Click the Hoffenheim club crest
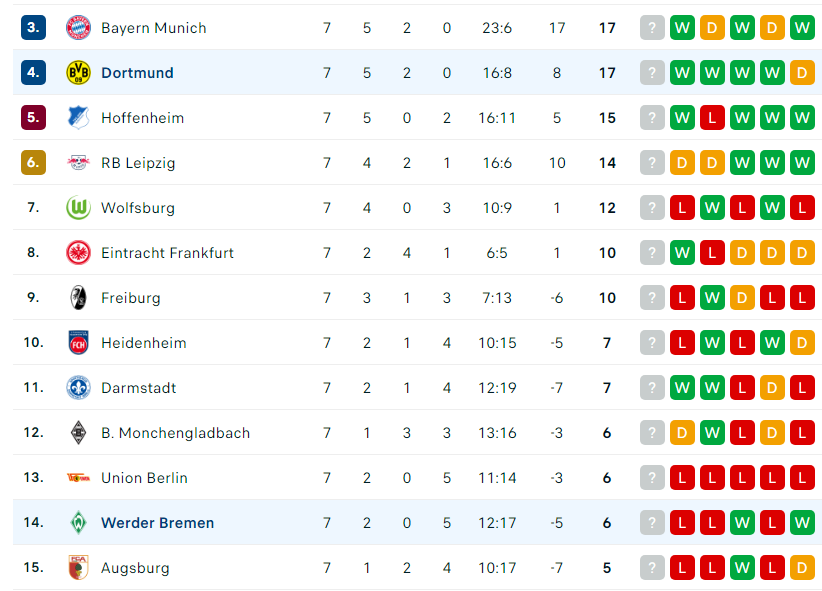The image size is (822, 591). click(78, 118)
